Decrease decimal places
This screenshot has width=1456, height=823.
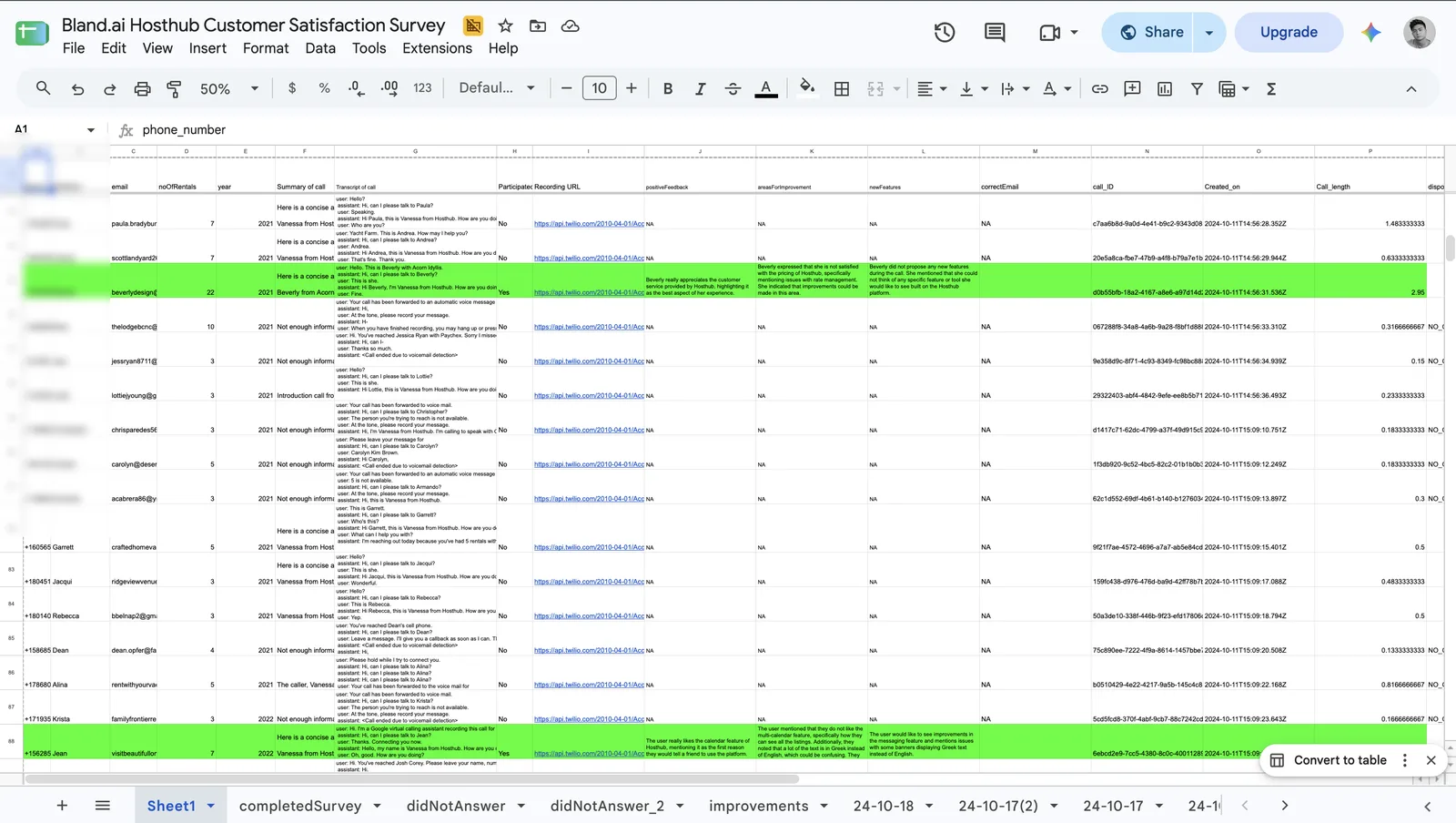tap(356, 88)
